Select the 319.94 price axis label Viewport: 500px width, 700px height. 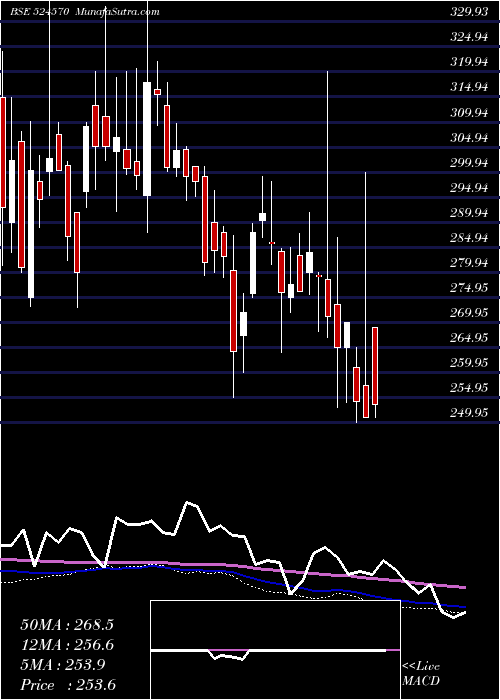point(469,62)
